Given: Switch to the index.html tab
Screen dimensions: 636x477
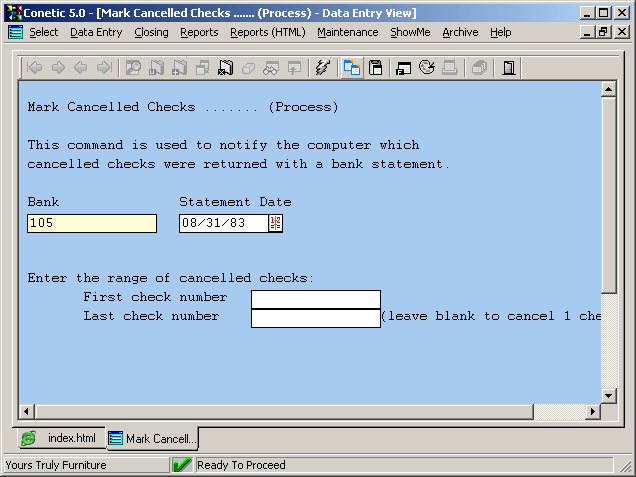Looking at the screenshot, I should [x=60, y=439].
